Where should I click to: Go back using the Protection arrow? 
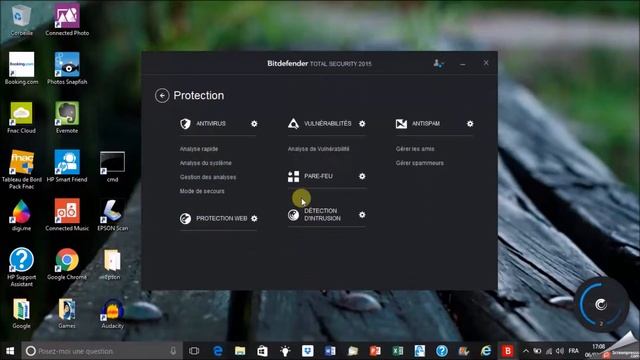click(162, 96)
